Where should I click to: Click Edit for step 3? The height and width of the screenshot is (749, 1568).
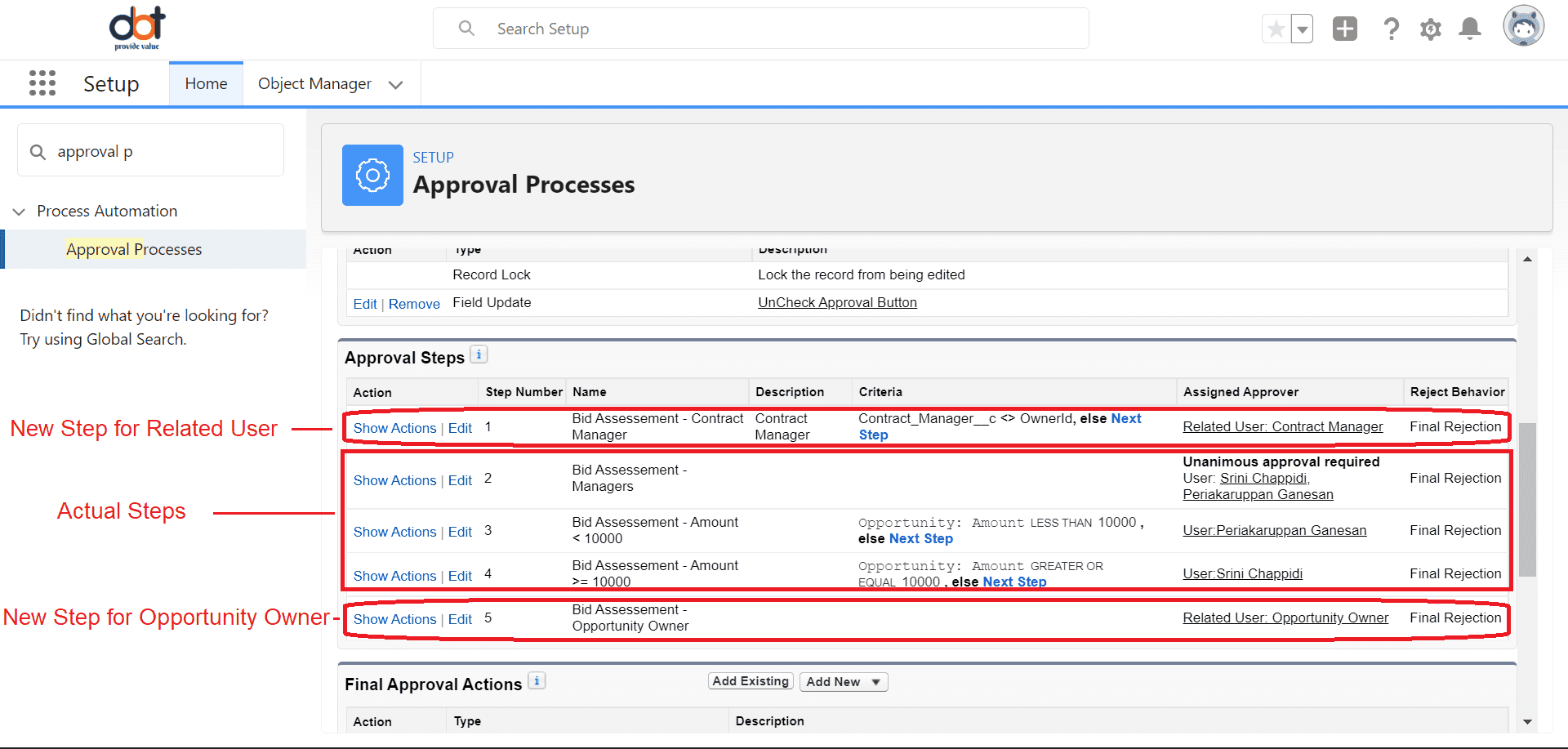coord(460,532)
